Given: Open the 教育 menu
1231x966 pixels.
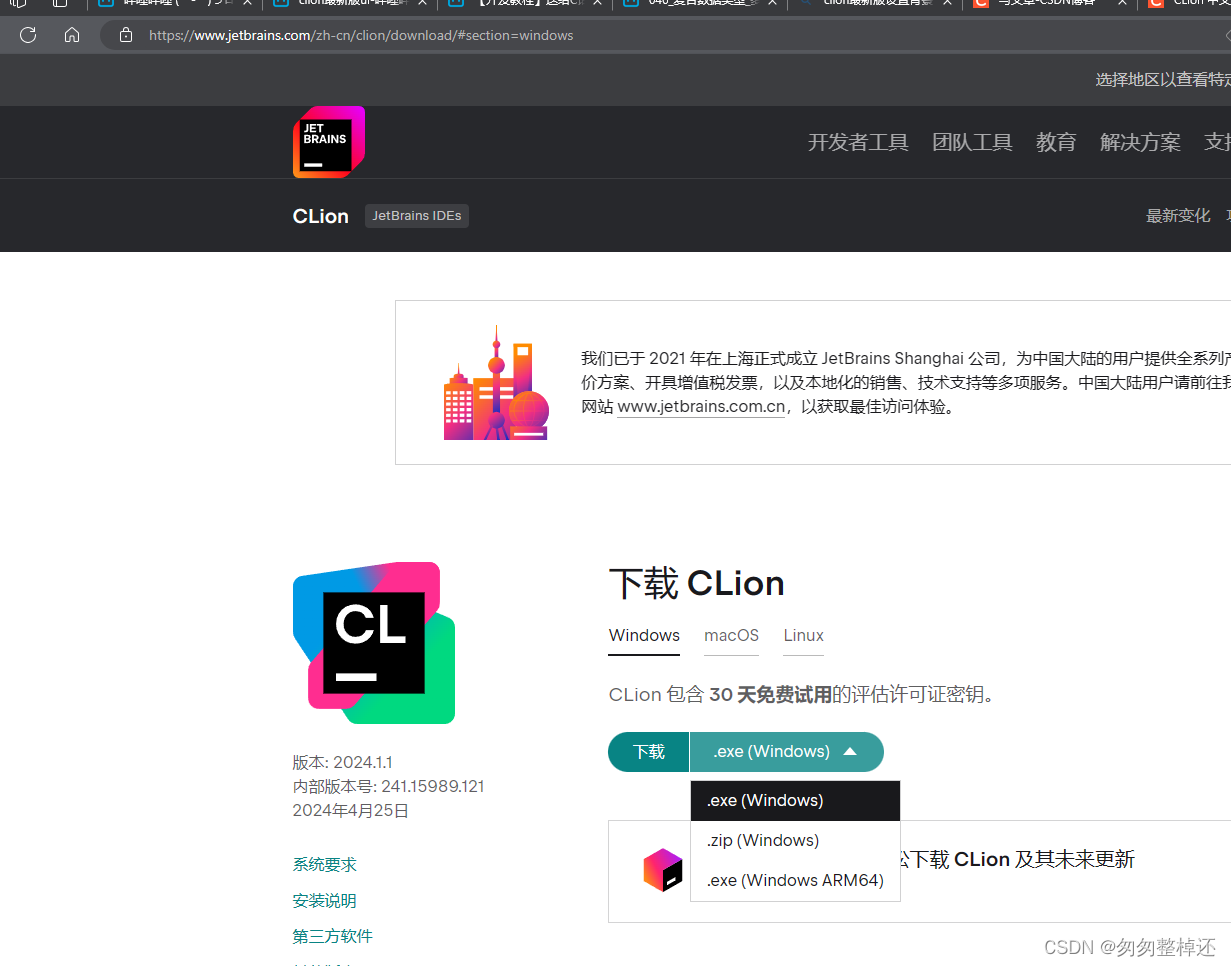Looking at the screenshot, I should [x=1056, y=142].
